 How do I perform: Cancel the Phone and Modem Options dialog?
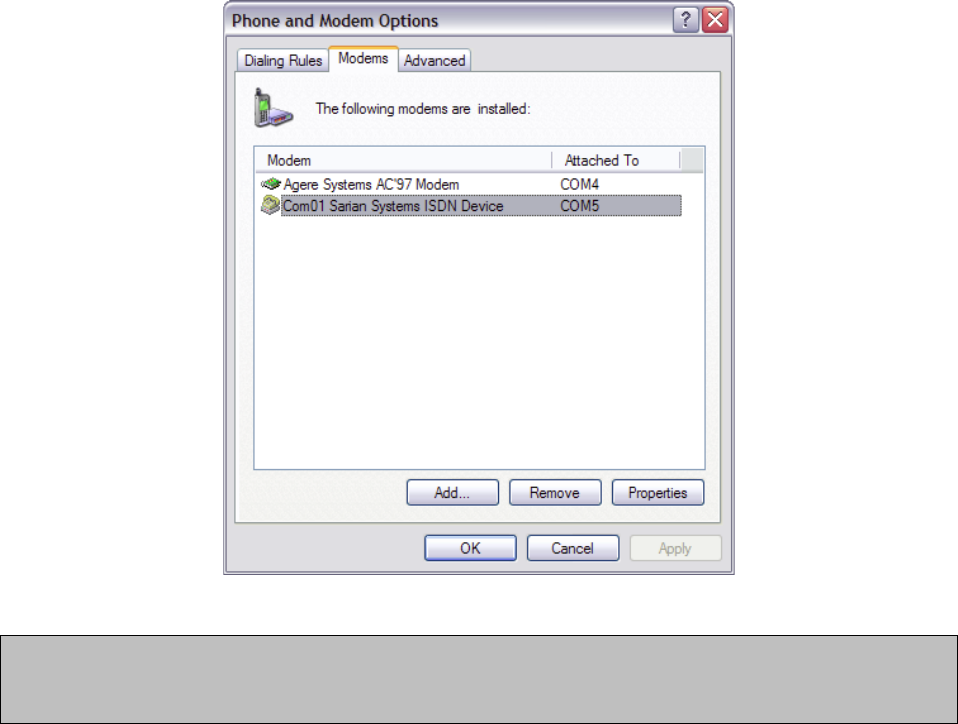(x=573, y=548)
